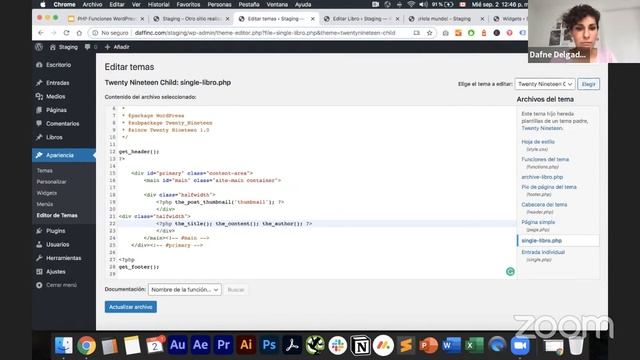Screen dimensions: 640x360
Task: Open Widgets submenu link
Action: (x=47, y=193)
